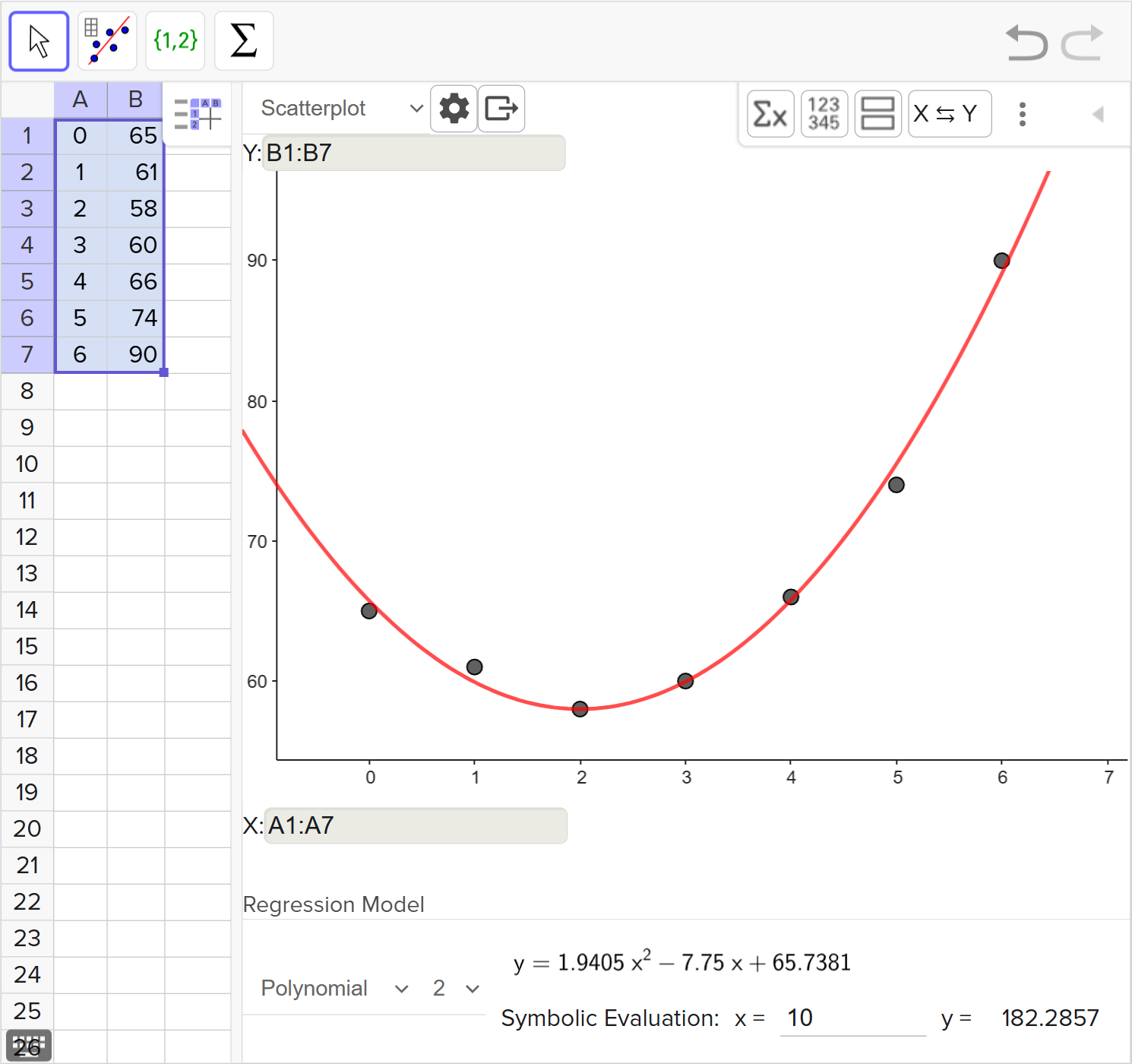This screenshot has width=1132, height=1064.
Task: Undo the last action
Action: tap(1026, 43)
